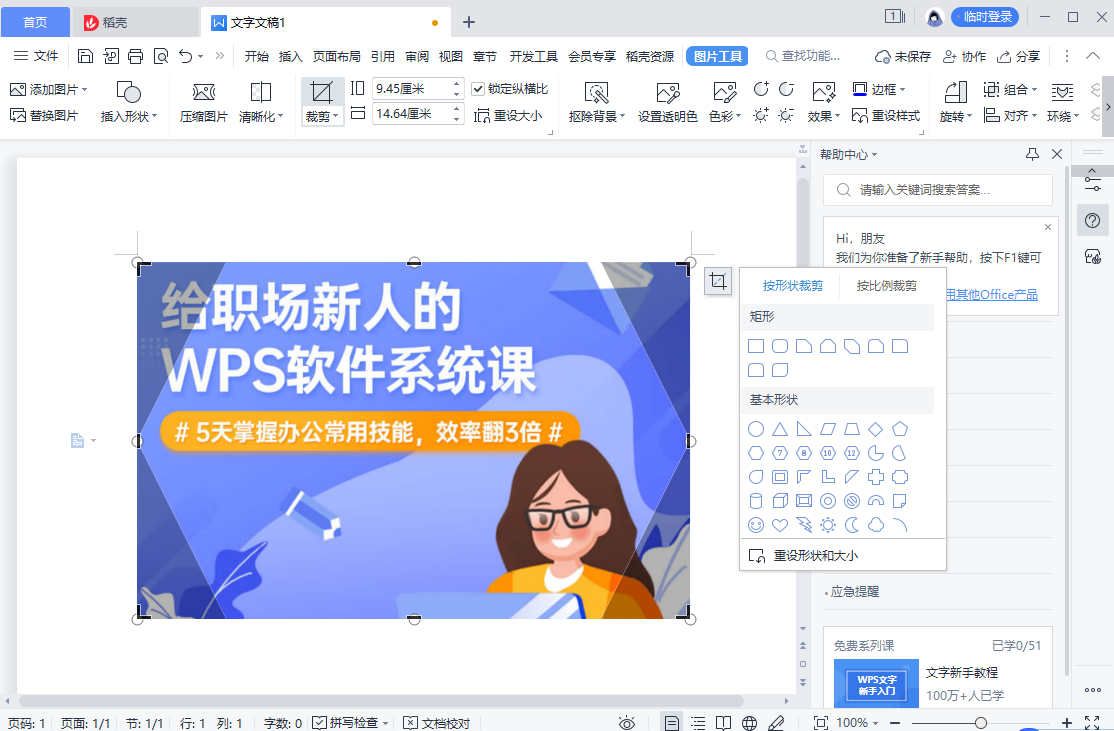
Task: Select the sun shape crop
Action: coord(828,525)
